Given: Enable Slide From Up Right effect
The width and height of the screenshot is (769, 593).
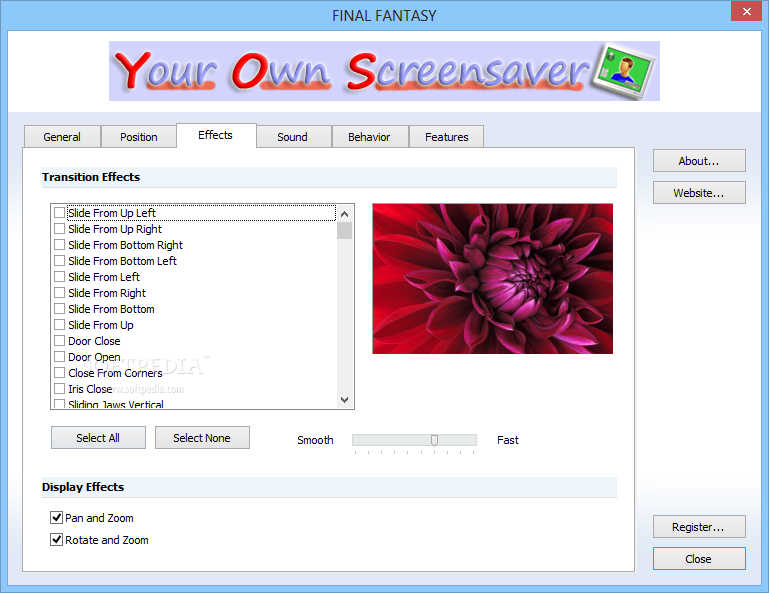Looking at the screenshot, I should pos(59,229).
